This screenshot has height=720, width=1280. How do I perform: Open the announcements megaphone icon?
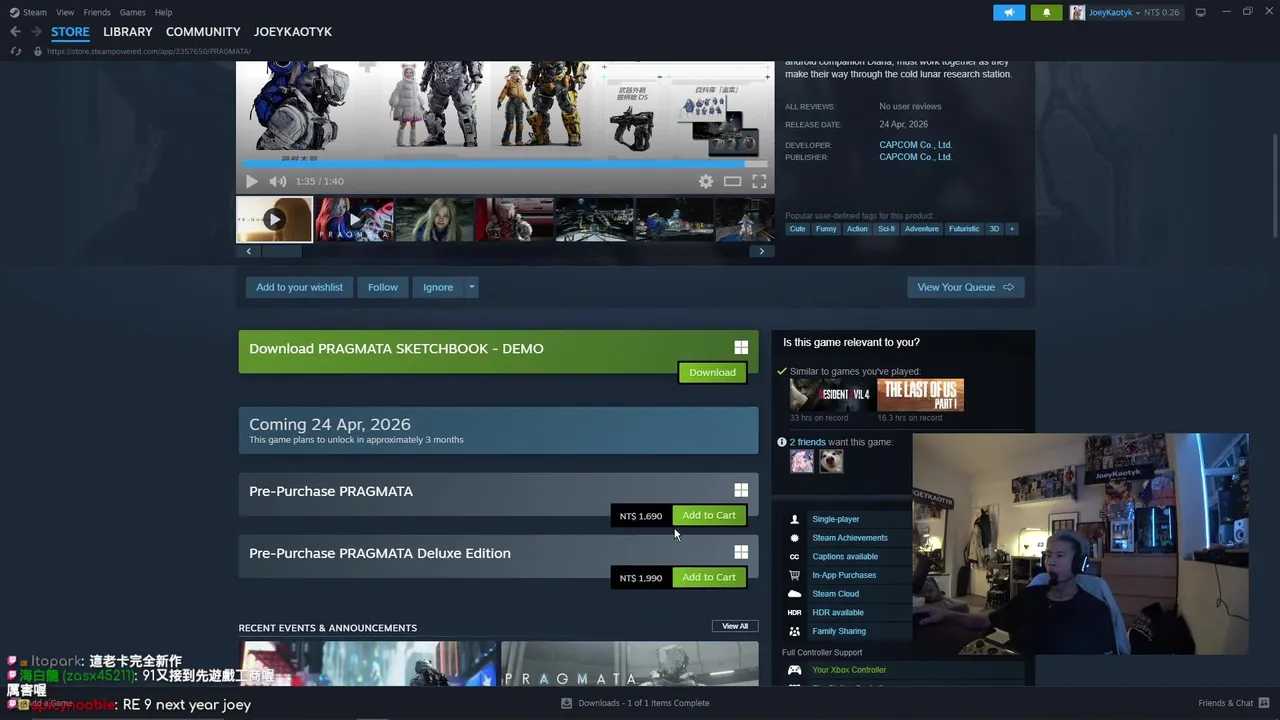(x=1009, y=12)
